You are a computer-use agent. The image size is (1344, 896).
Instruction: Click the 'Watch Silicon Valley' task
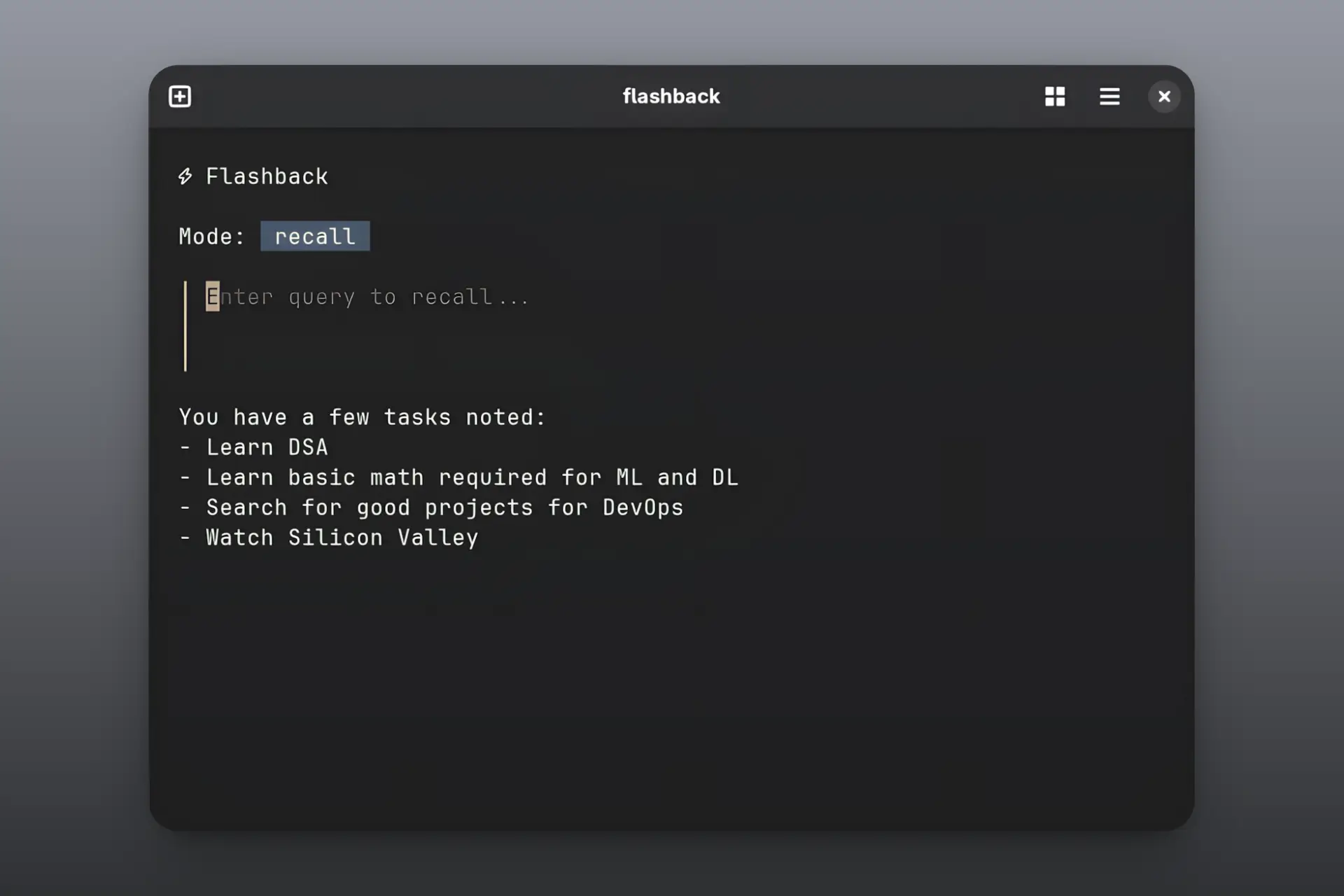[x=342, y=538]
